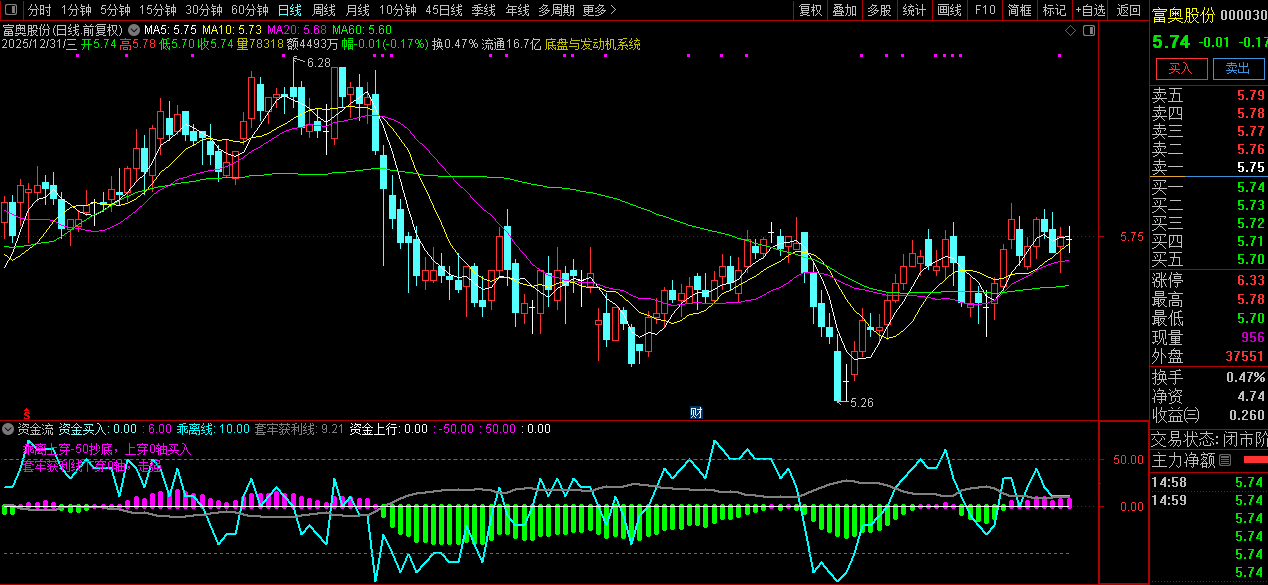This screenshot has width=1268, height=585.
Task: Open the F10 company info
Action: tap(985, 10)
